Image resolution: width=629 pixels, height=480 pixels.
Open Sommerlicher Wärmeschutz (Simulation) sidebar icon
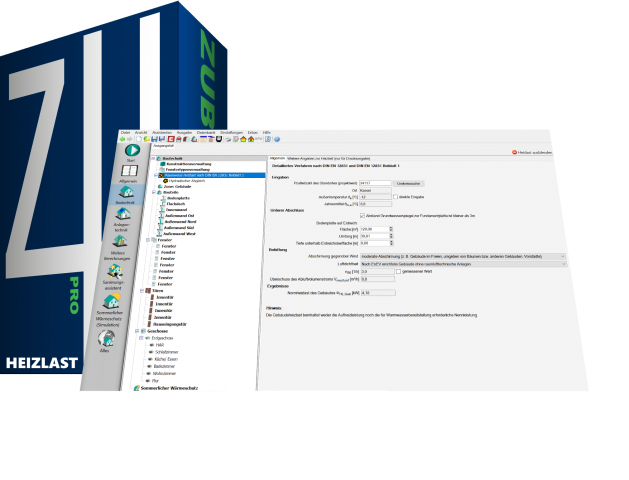pyautogui.click(x=111, y=301)
